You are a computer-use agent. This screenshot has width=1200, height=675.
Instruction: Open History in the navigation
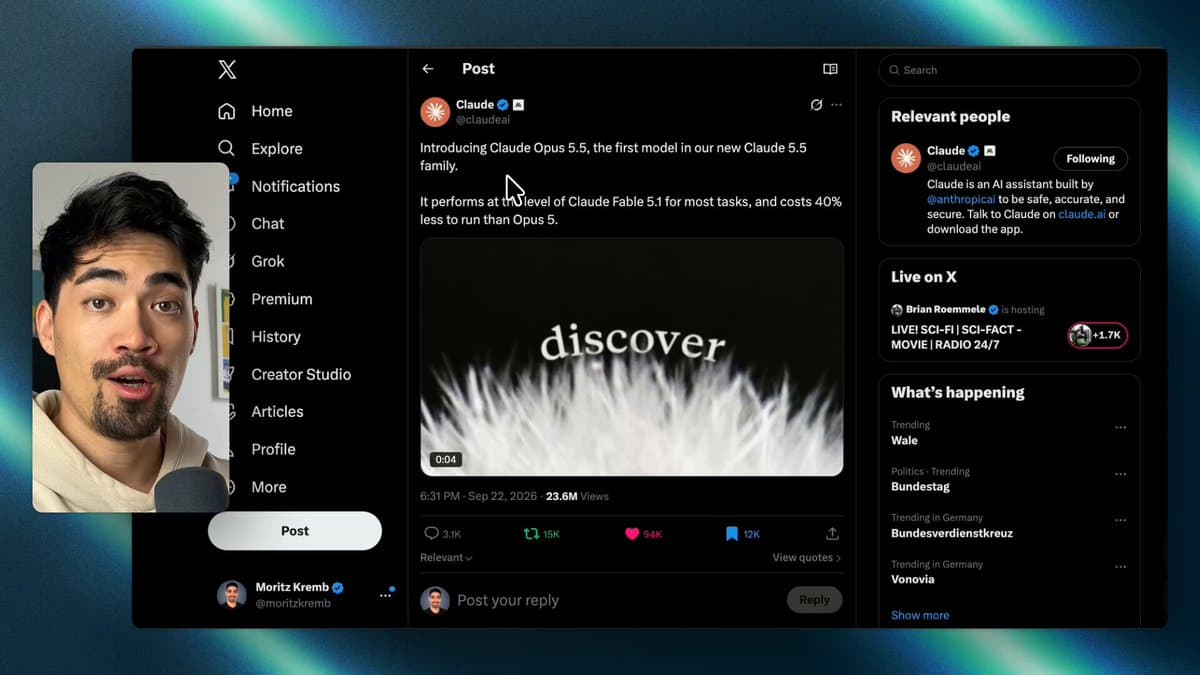[x=276, y=337]
